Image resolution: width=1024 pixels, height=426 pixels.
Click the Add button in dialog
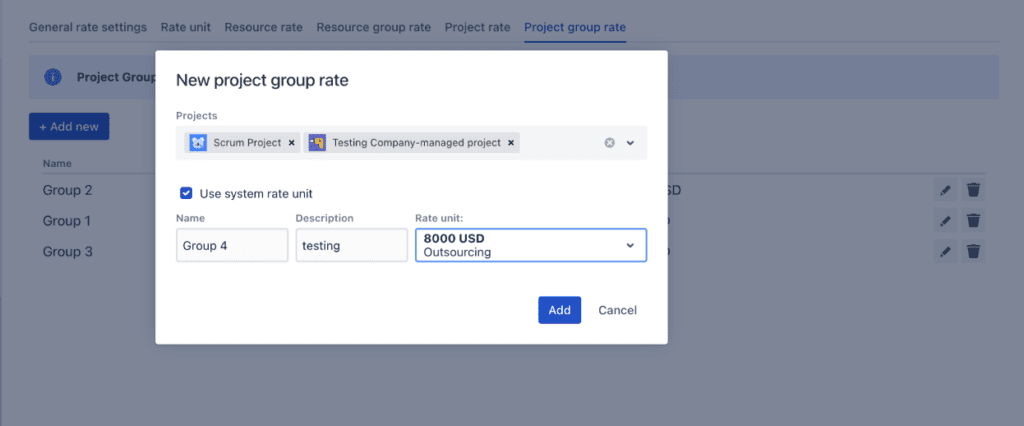tap(559, 310)
